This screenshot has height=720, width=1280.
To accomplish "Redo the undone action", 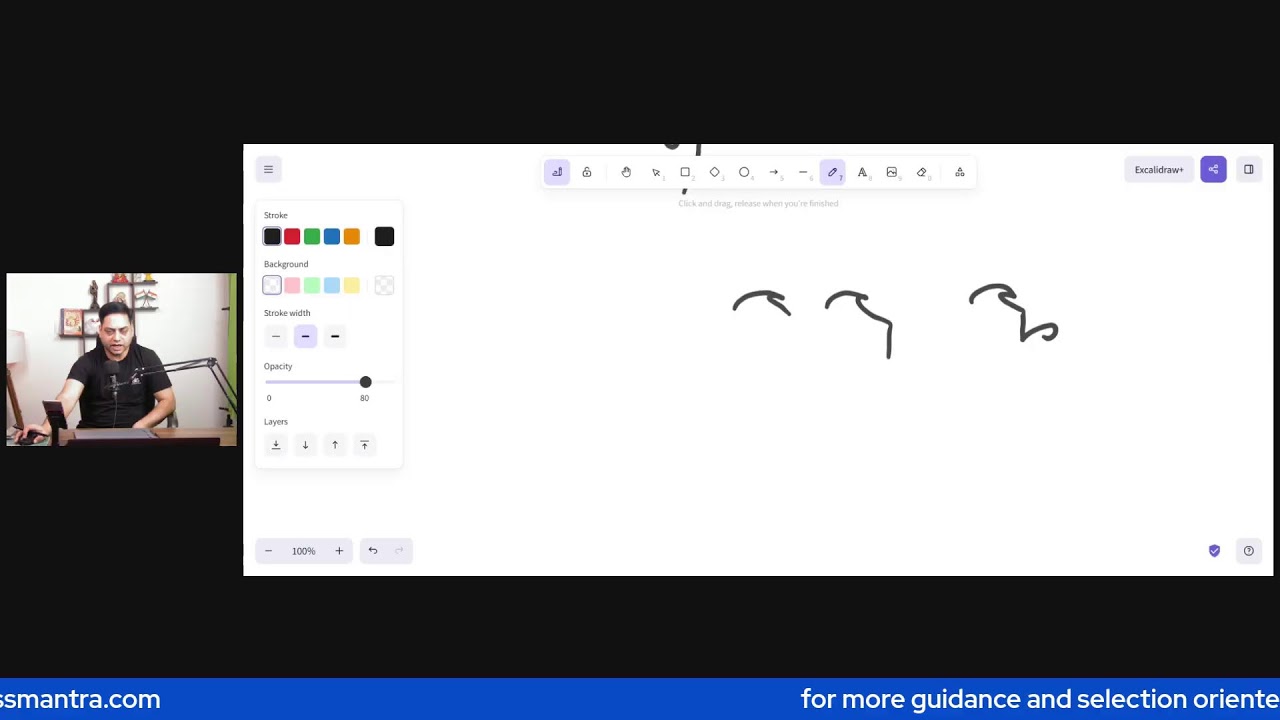I will 399,551.
